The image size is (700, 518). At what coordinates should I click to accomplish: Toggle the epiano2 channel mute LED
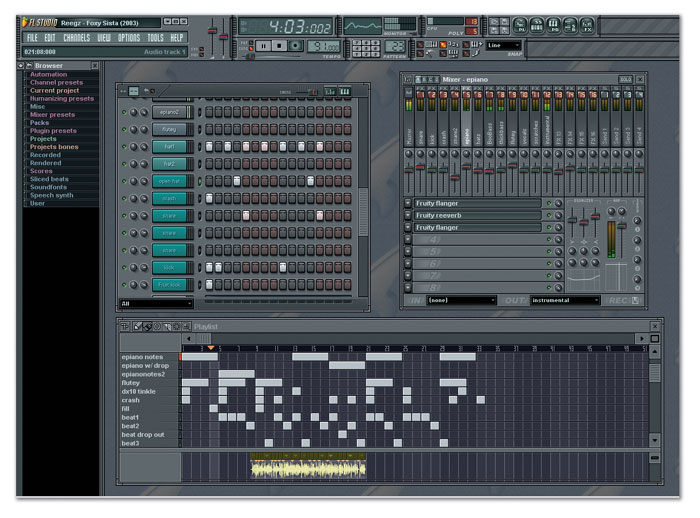click(x=124, y=112)
